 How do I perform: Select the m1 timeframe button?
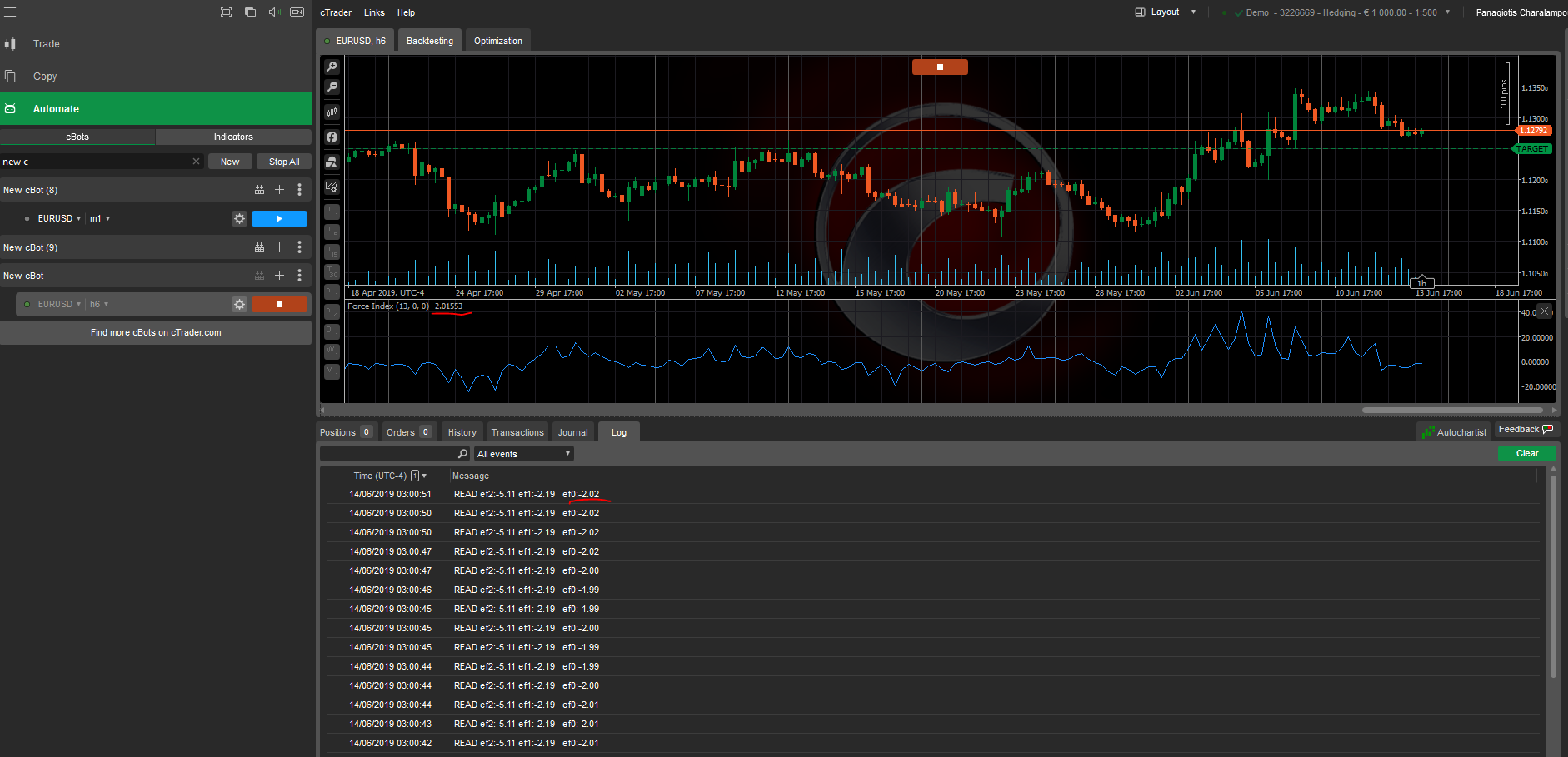[332, 212]
